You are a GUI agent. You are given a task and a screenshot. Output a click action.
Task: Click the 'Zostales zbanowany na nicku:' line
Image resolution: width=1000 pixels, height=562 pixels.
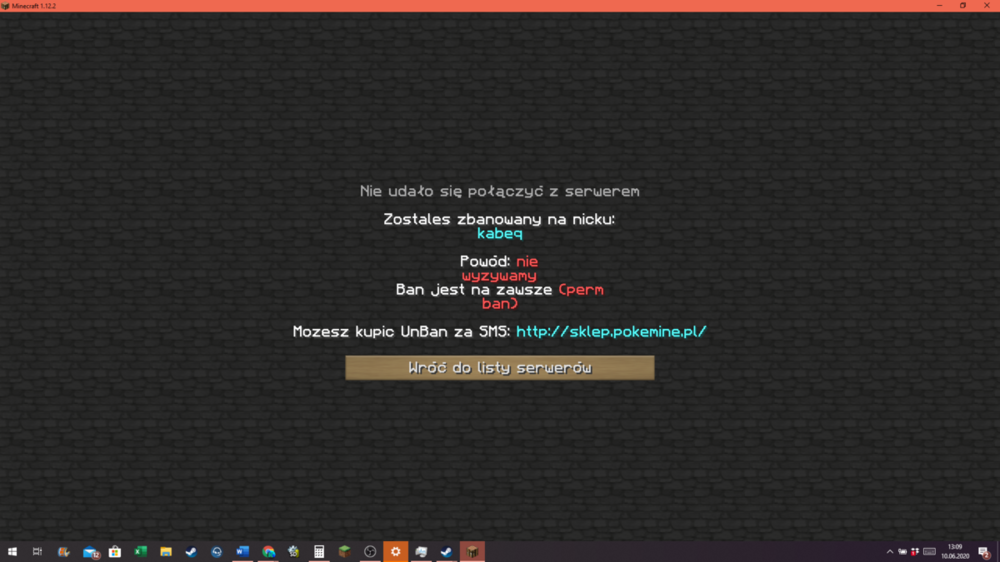click(x=499, y=219)
